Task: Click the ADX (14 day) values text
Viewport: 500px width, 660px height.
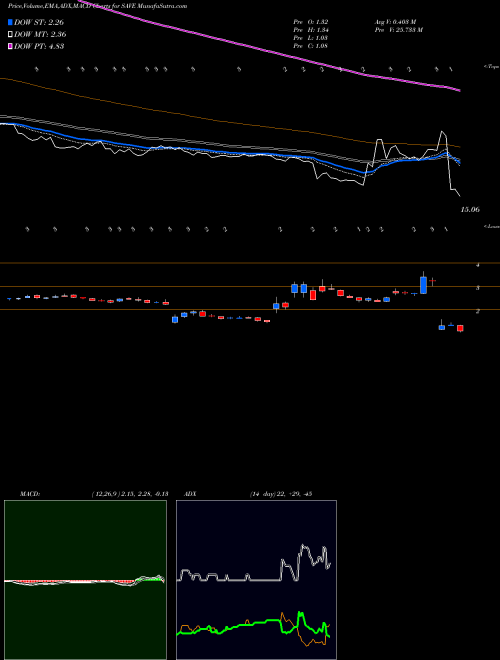Action: click(280, 494)
